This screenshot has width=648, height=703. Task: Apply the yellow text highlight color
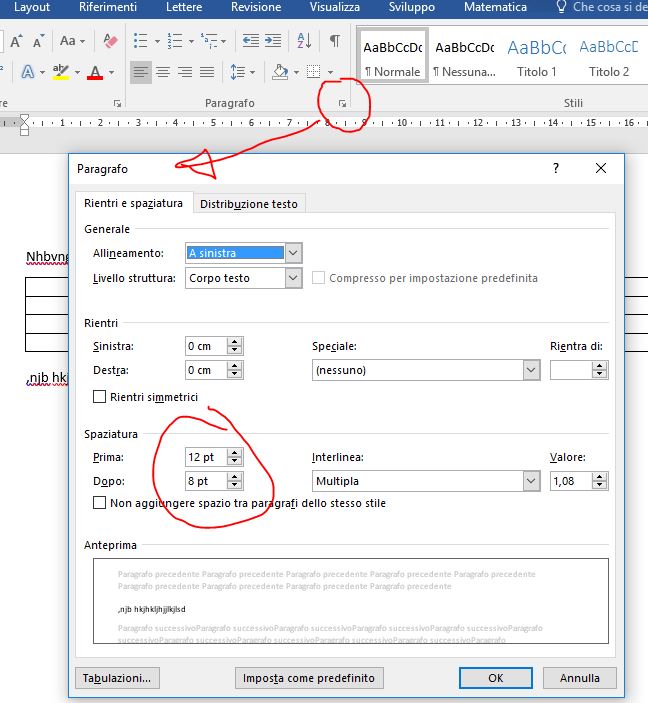click(61, 72)
